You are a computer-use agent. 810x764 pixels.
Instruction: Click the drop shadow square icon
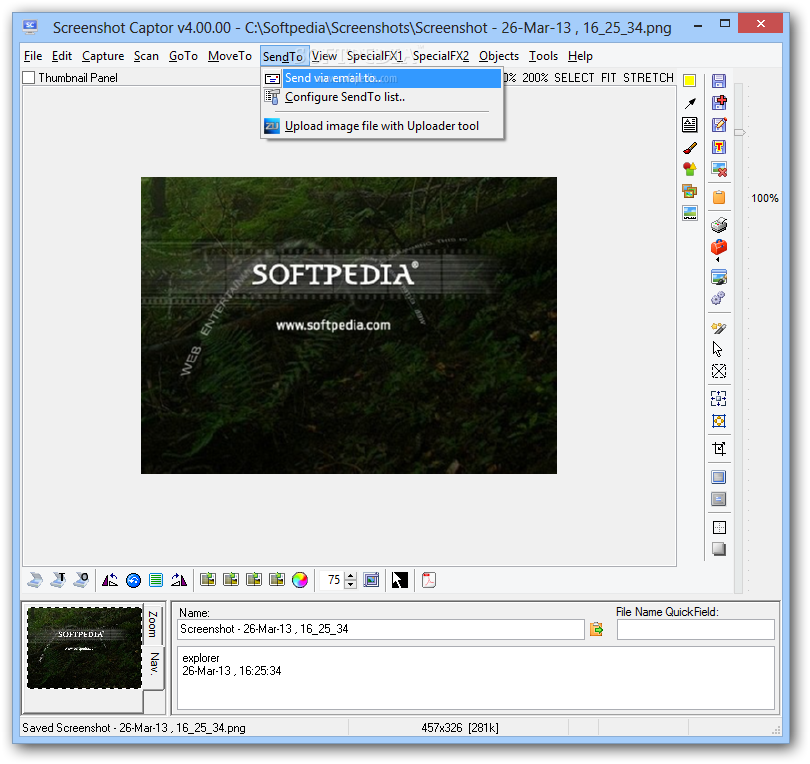[x=719, y=549]
